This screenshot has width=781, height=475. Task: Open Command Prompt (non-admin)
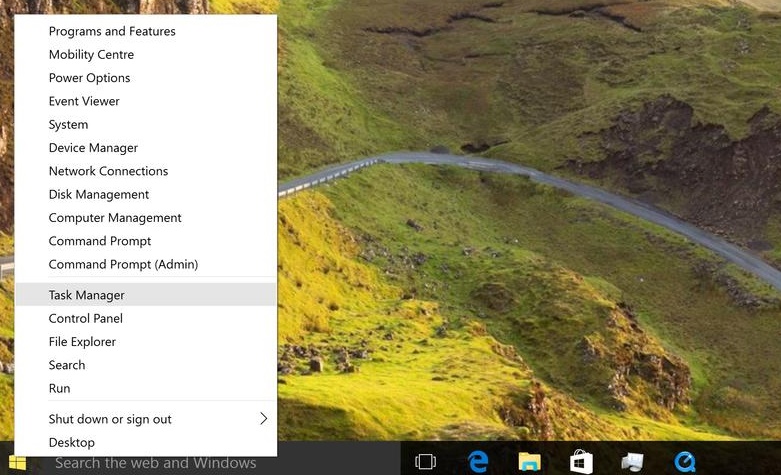click(x=145, y=241)
